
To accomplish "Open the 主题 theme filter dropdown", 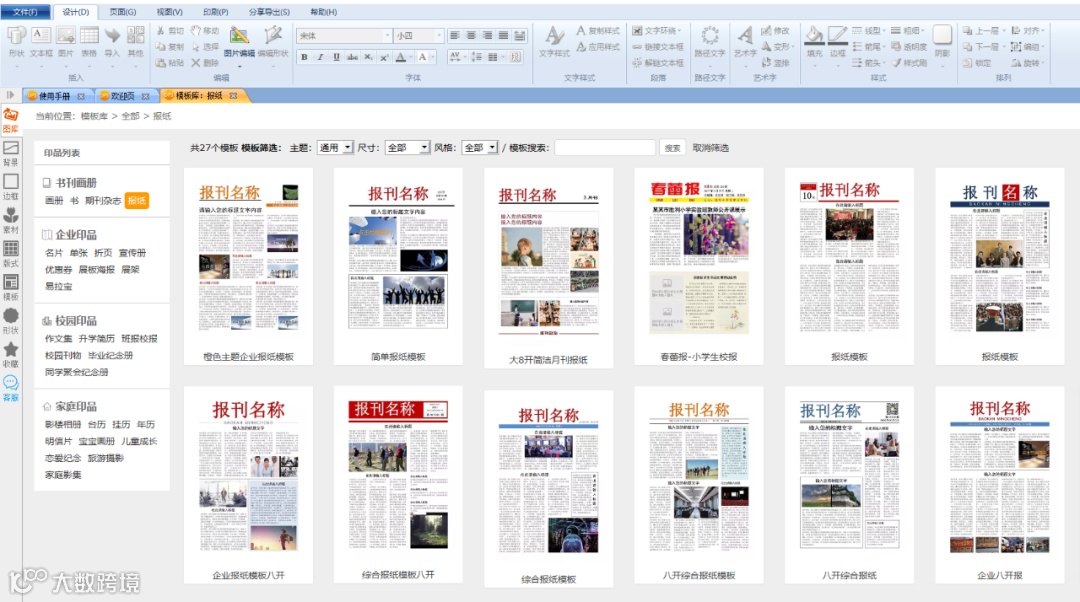I will pyautogui.click(x=335, y=147).
